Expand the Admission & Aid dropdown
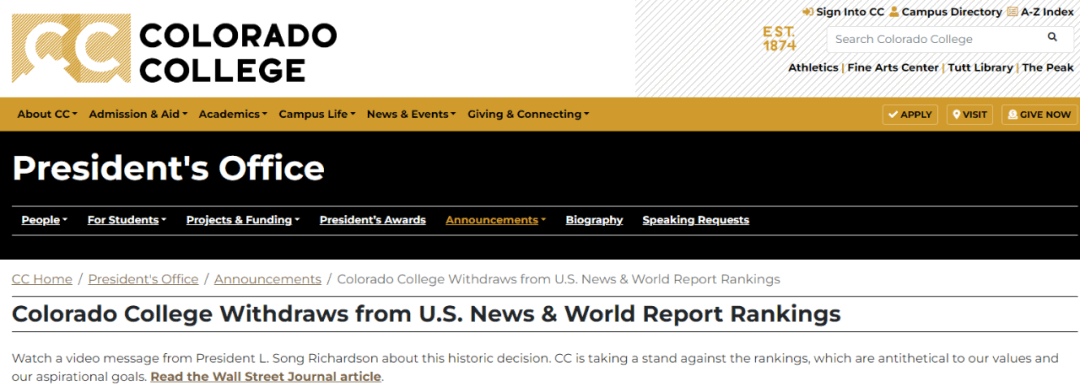The height and width of the screenshot is (392, 1080). click(x=138, y=114)
